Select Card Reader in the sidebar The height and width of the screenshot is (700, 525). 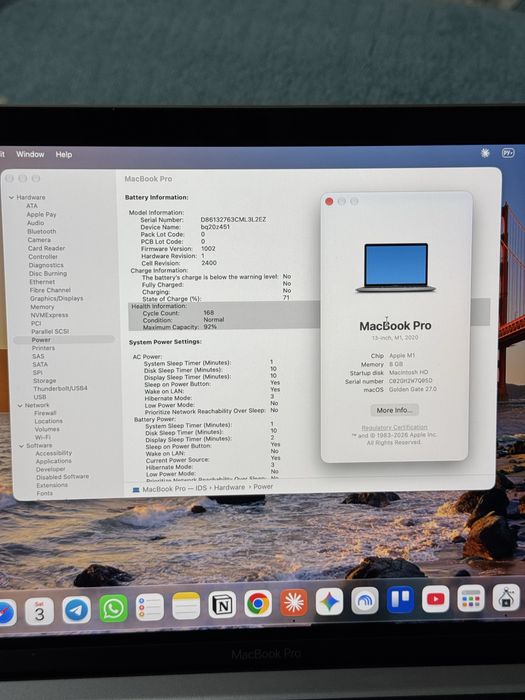[x=46, y=248]
